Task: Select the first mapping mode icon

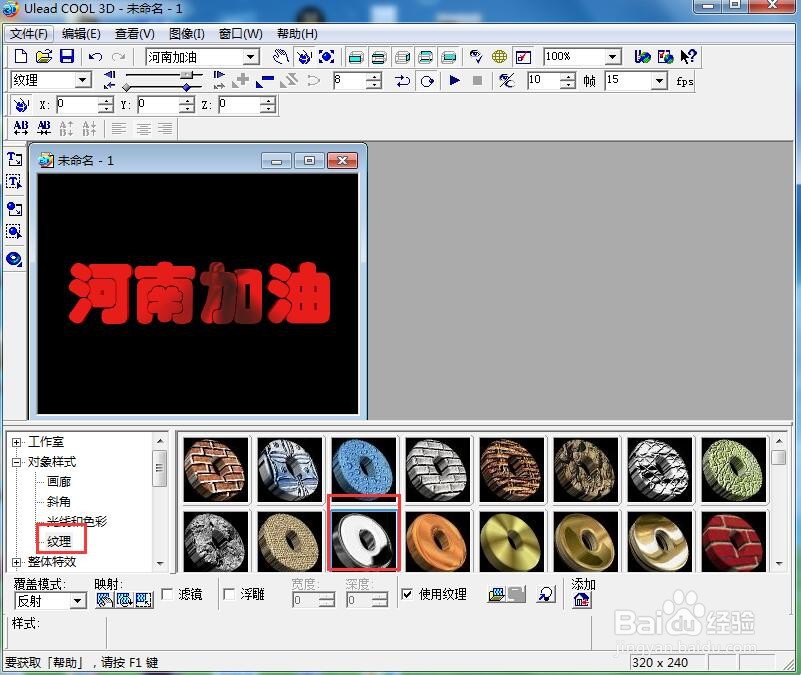Action: pyautogui.click(x=105, y=600)
